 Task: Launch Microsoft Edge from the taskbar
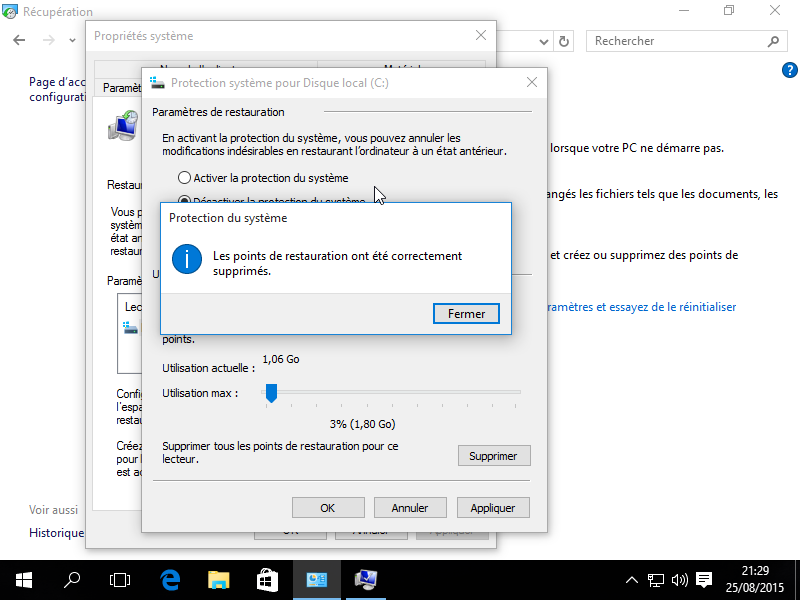click(169, 579)
